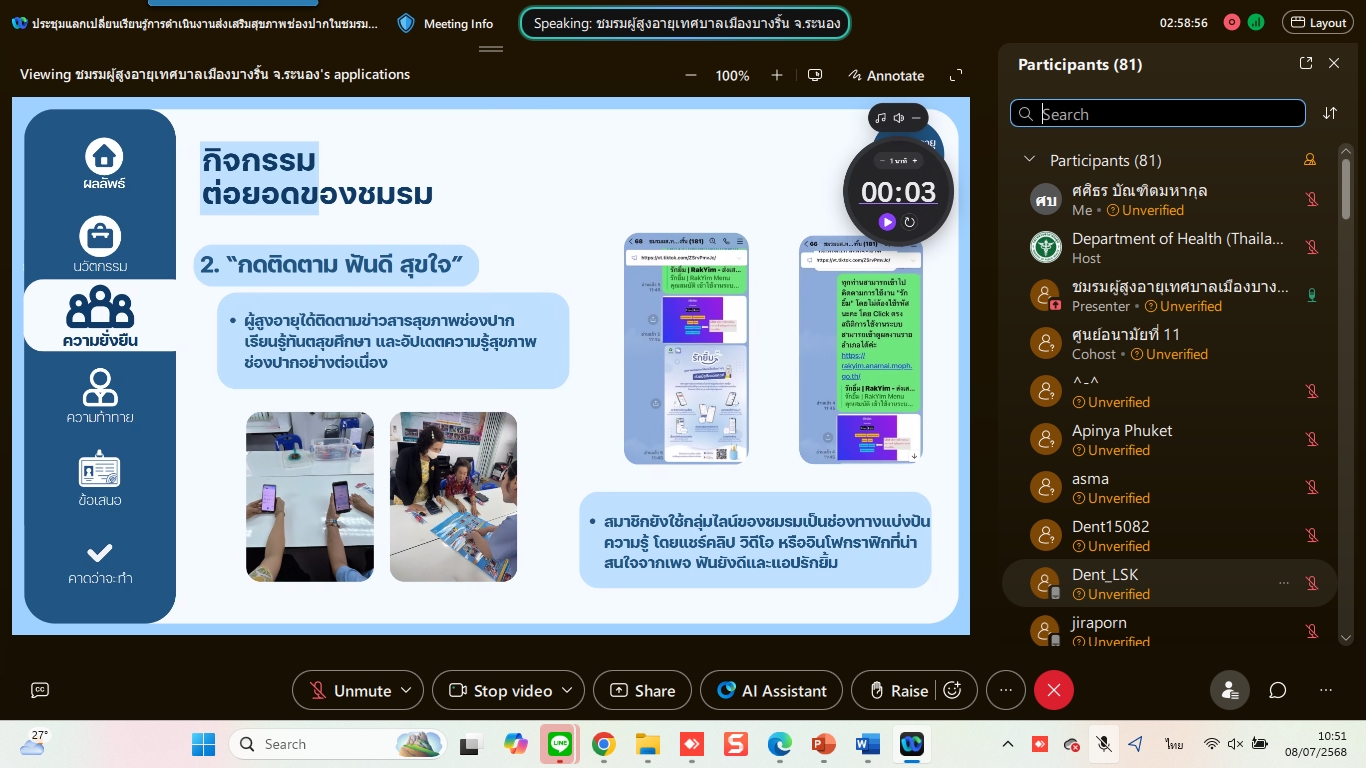
Task: Click the Annotate pencil tool
Action: [x=886, y=75]
